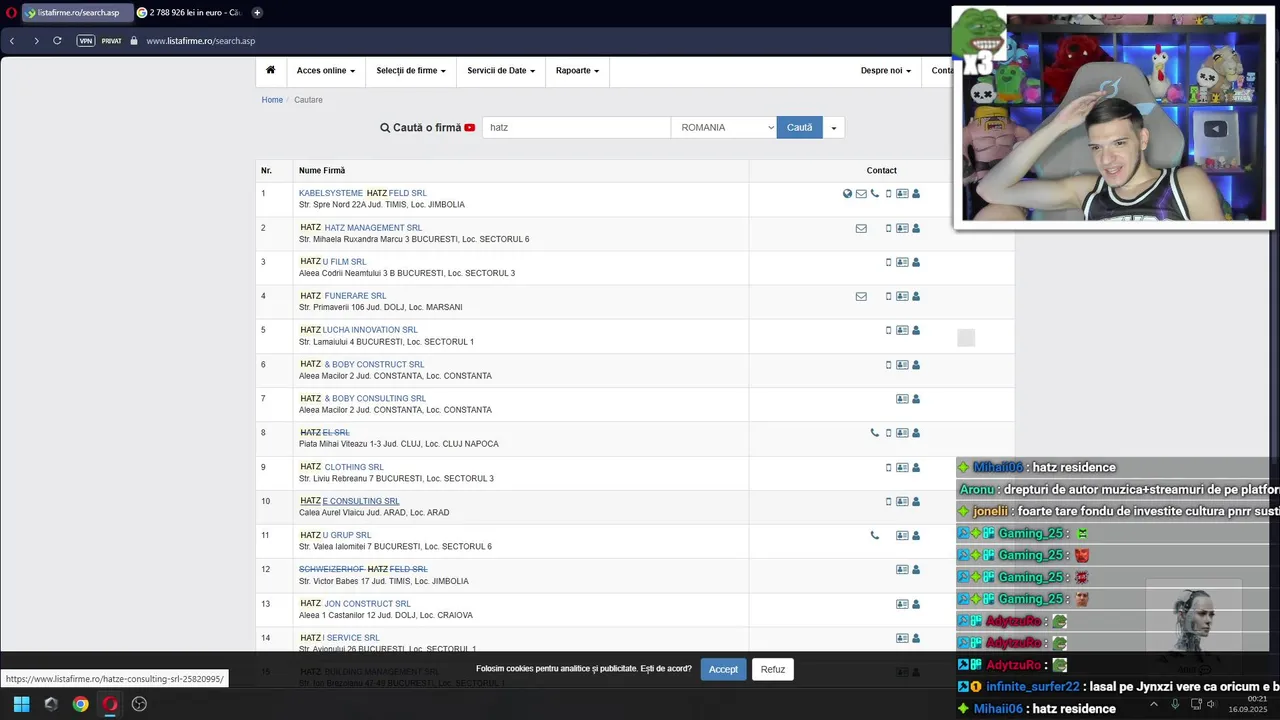This screenshot has height=720, width=1280.
Task: Open HATZLUCHA INNOVATION SRL company link
Action: [359, 330]
